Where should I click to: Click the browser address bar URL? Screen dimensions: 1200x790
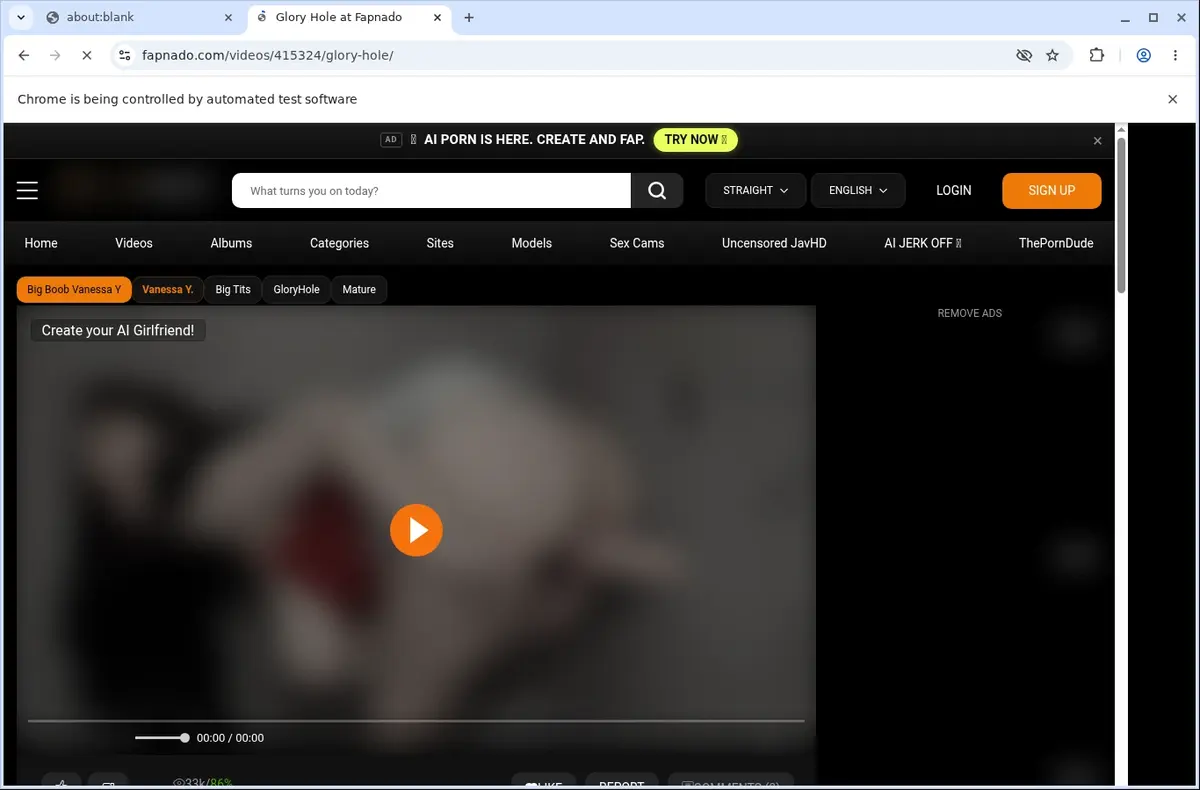tap(268, 56)
